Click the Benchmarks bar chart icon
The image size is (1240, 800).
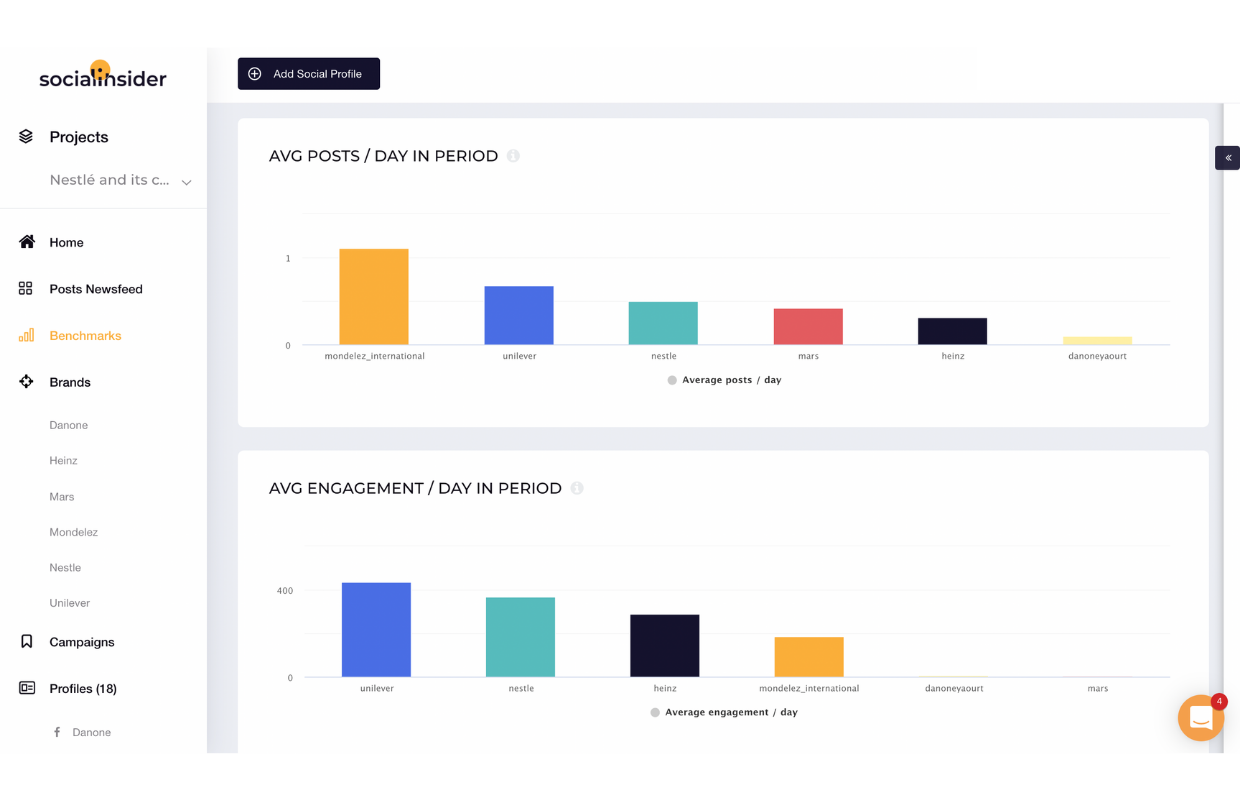pyautogui.click(x=27, y=335)
